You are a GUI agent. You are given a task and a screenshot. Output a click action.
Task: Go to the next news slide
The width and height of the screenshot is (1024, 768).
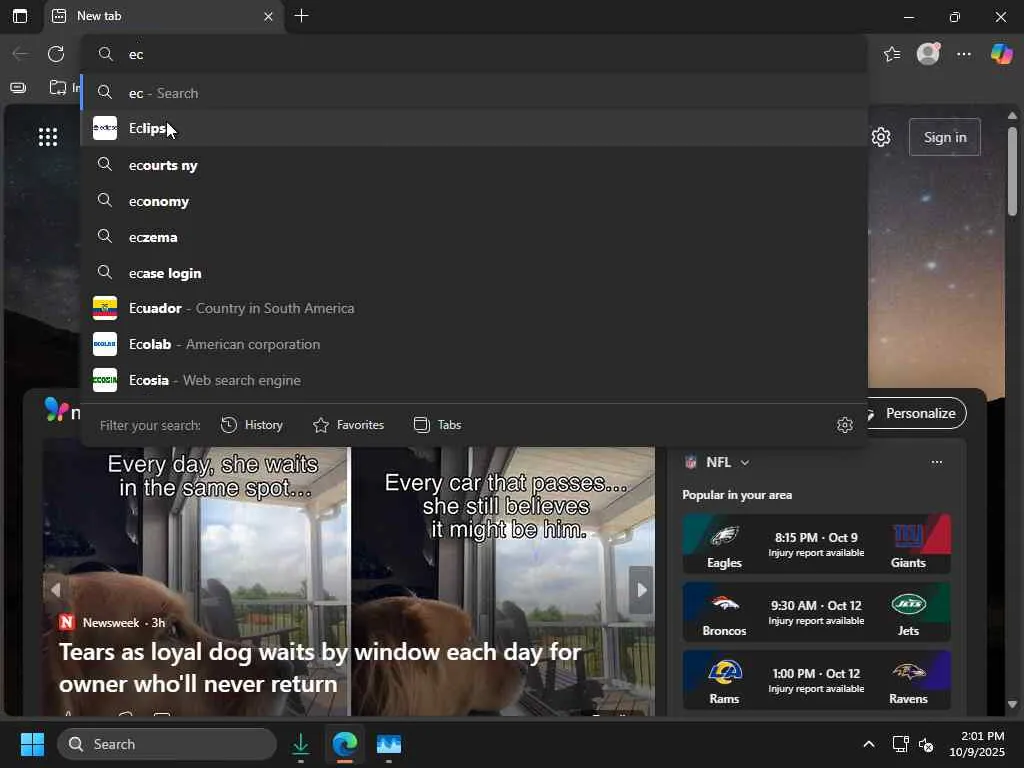(x=641, y=590)
